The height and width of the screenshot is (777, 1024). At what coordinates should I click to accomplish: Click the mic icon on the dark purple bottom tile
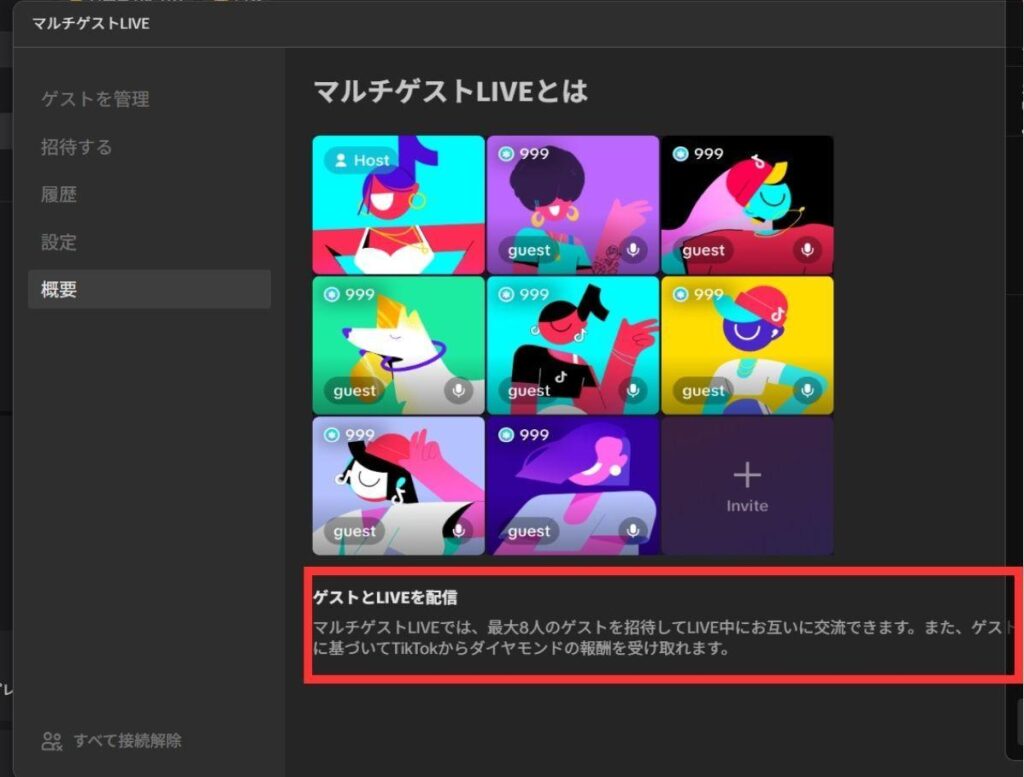633,531
